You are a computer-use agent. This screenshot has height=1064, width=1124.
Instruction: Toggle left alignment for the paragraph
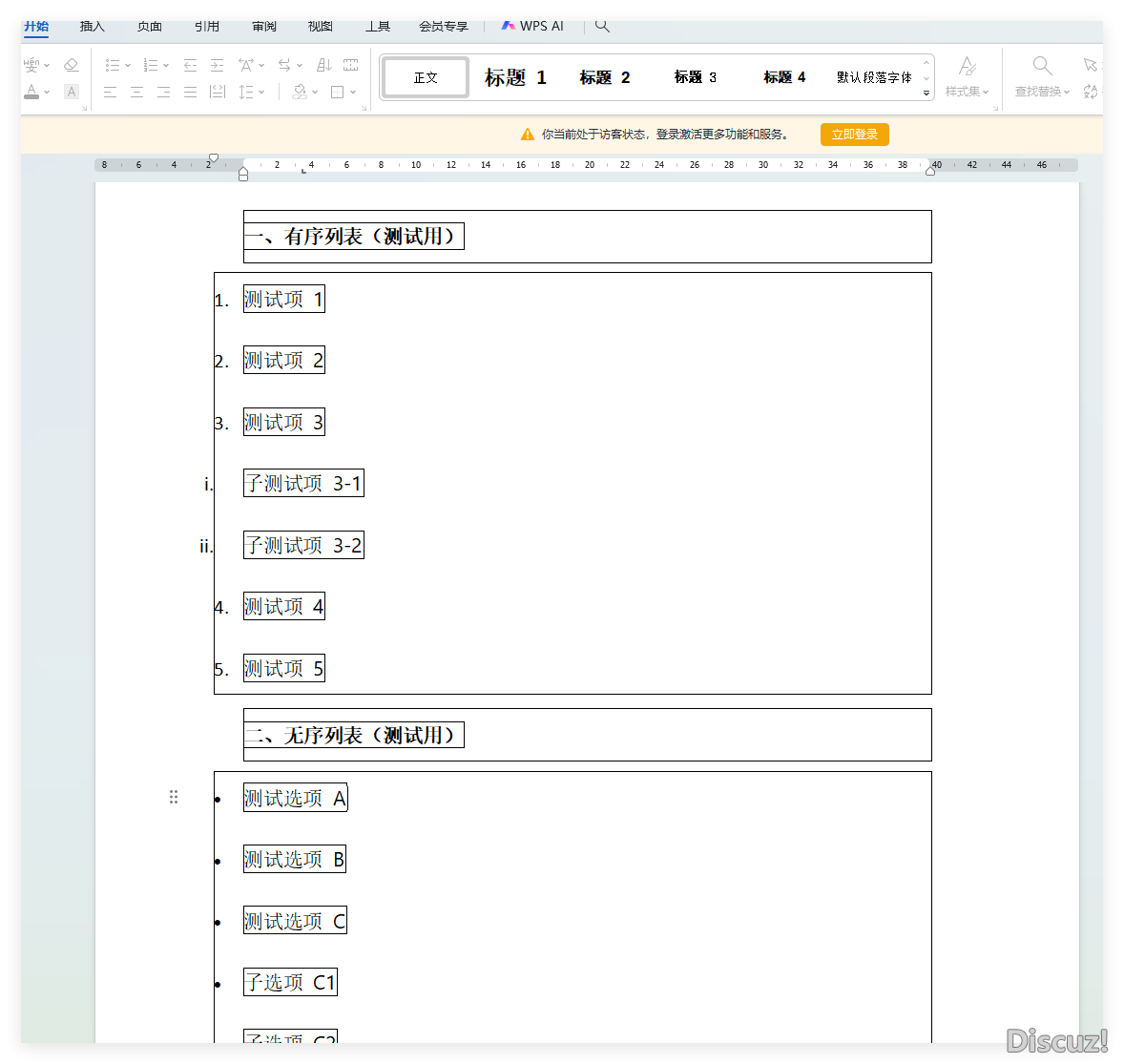(110, 92)
